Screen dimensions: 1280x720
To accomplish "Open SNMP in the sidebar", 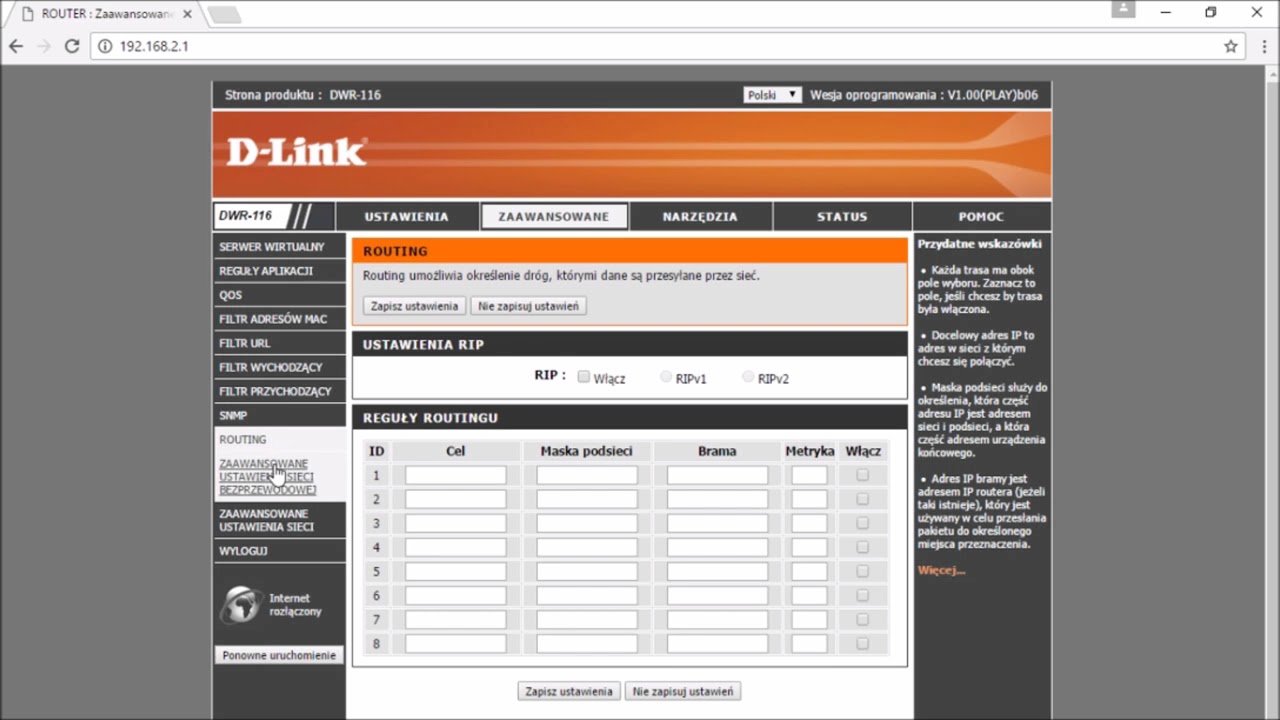I will [279, 414].
